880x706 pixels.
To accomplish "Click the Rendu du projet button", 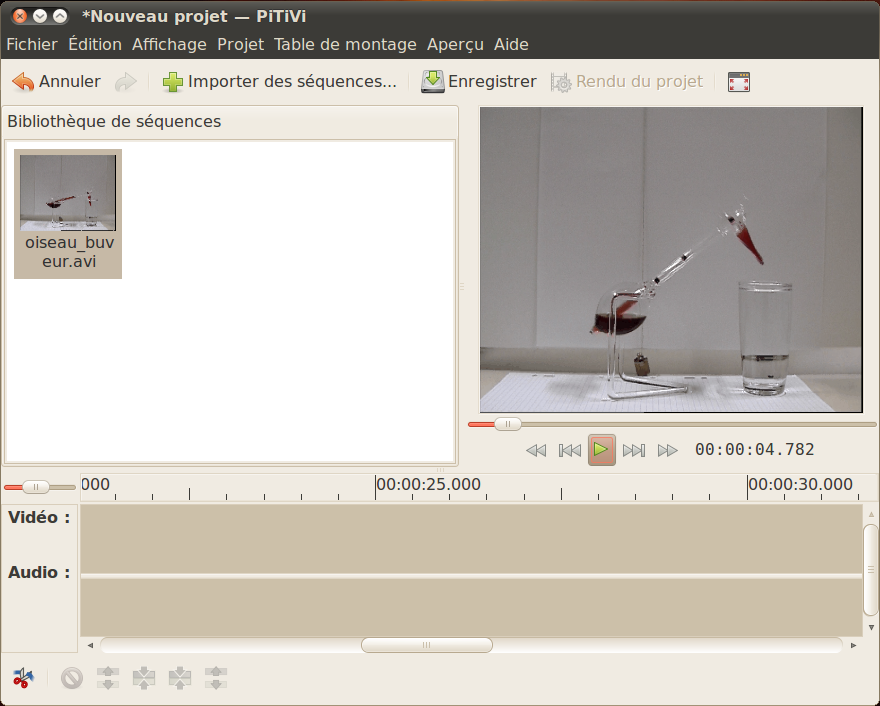I will (627, 82).
